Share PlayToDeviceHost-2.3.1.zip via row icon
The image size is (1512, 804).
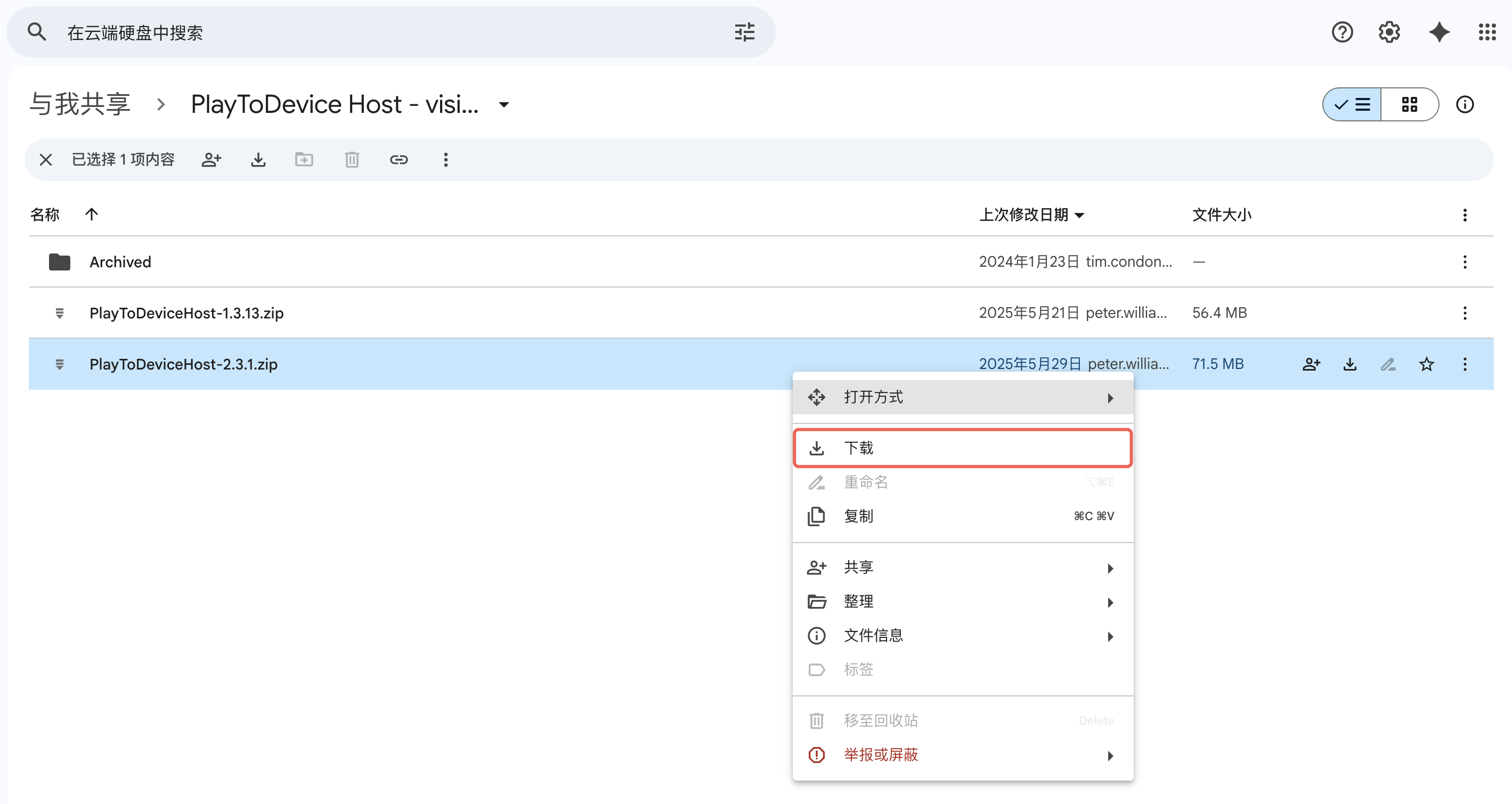click(1311, 364)
